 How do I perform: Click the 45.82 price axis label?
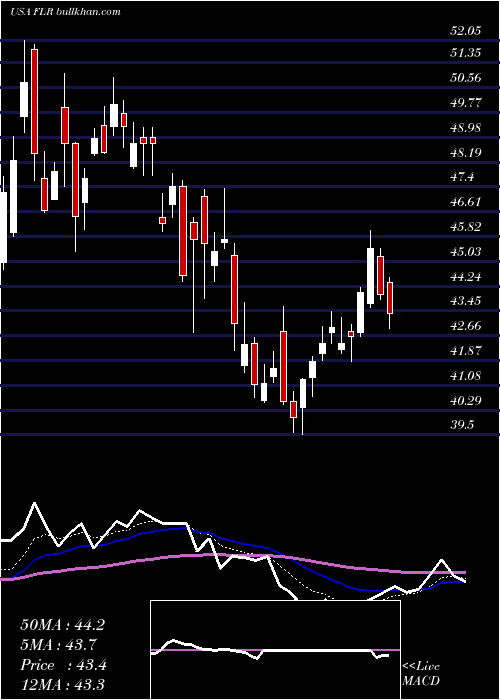pos(466,227)
